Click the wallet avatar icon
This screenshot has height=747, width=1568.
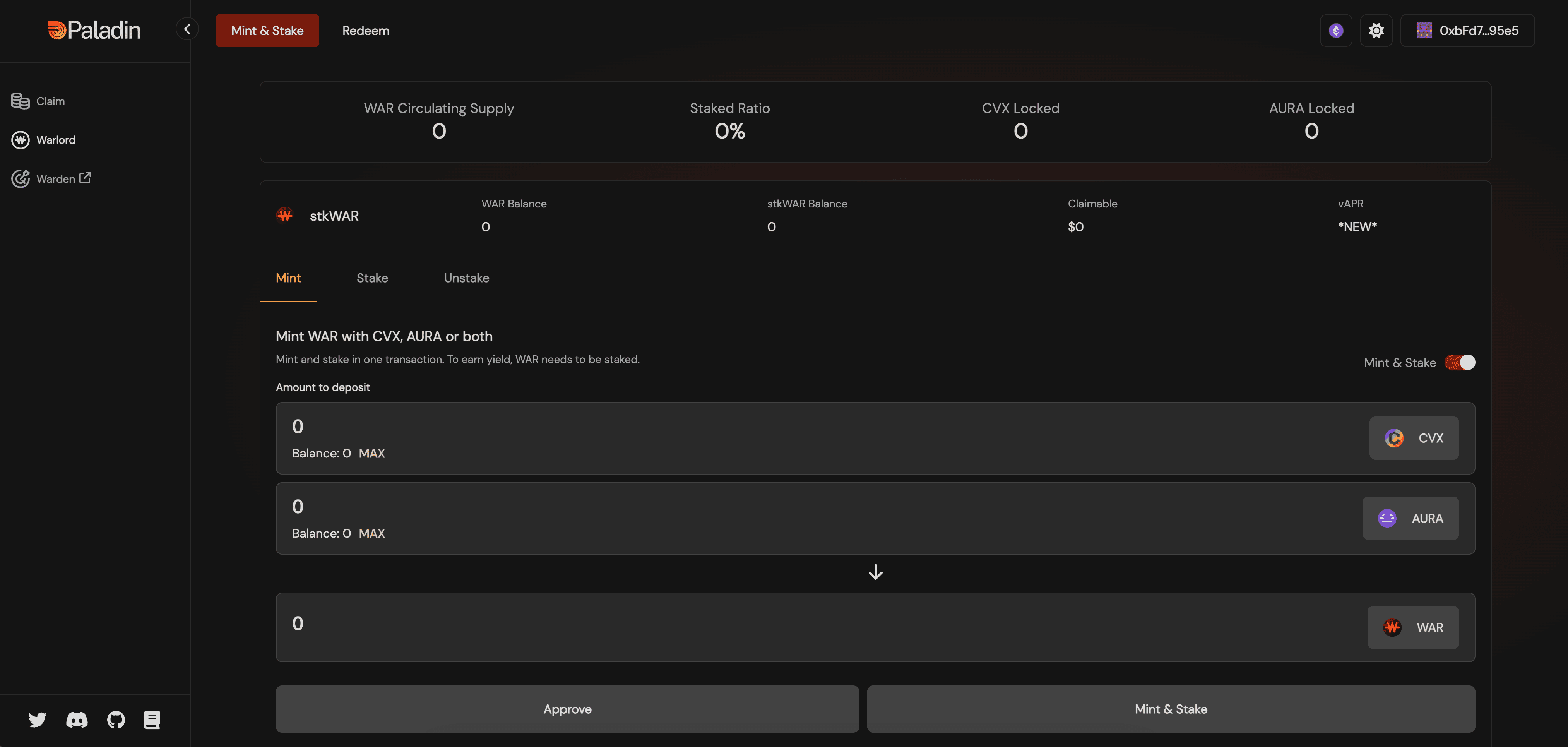pyautogui.click(x=1424, y=31)
